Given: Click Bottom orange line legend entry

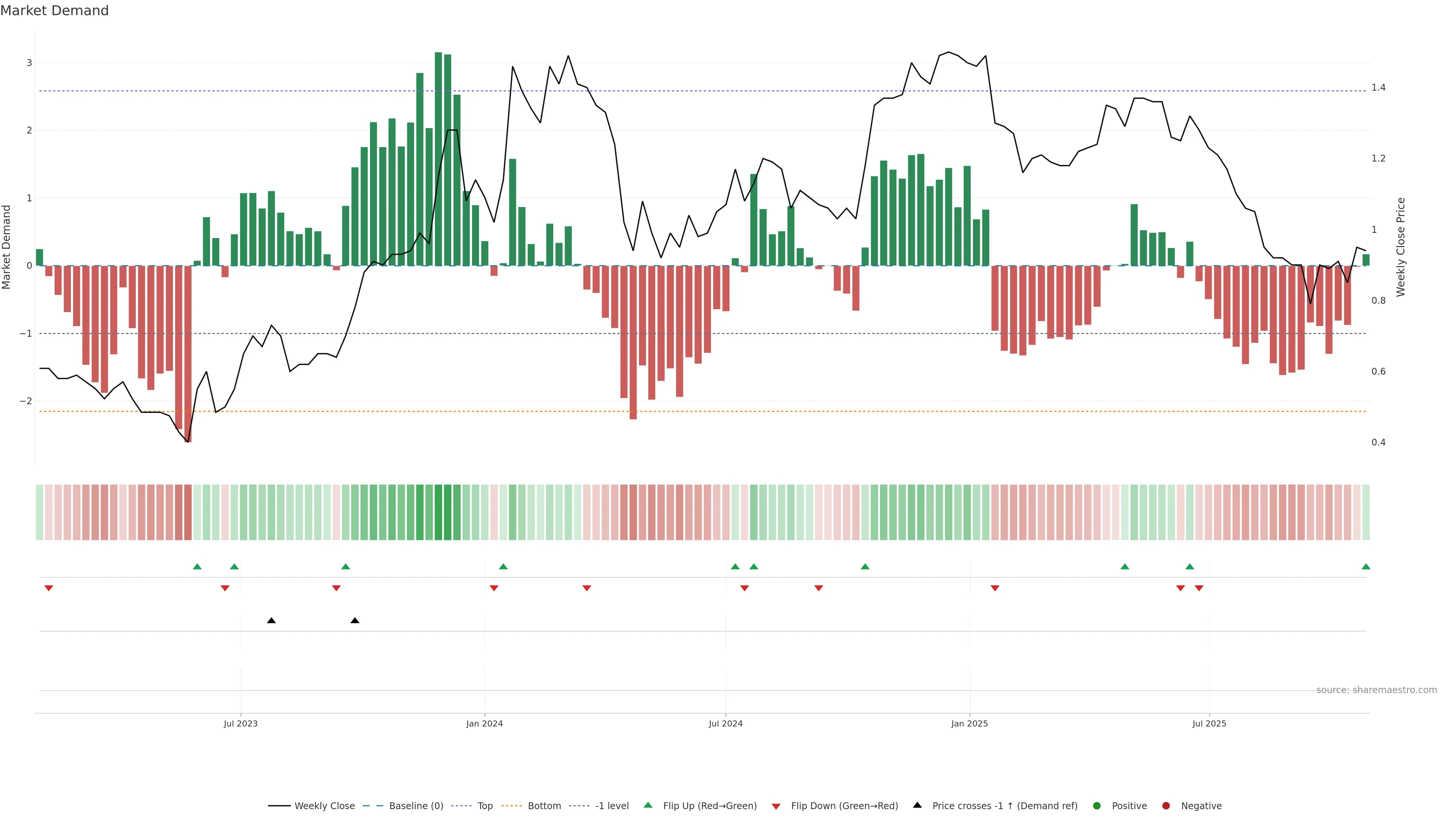Looking at the screenshot, I should pos(544,805).
